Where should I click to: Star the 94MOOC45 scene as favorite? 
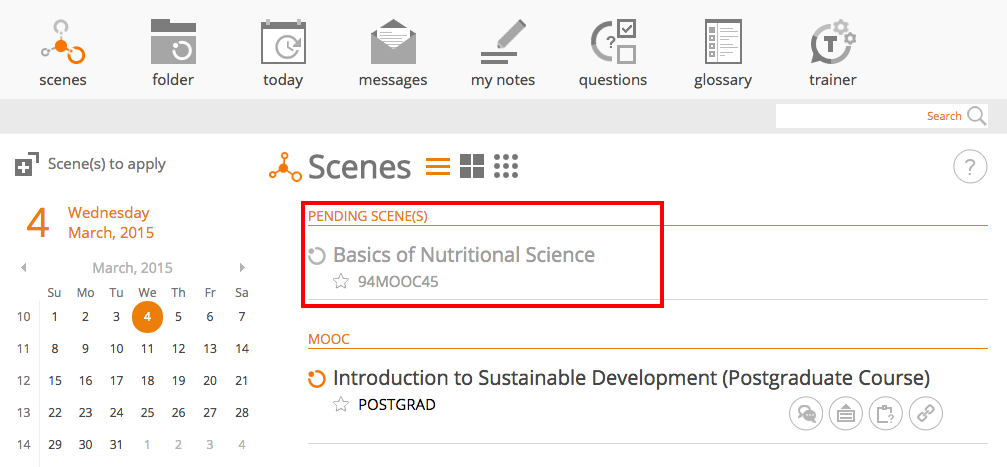[341, 281]
